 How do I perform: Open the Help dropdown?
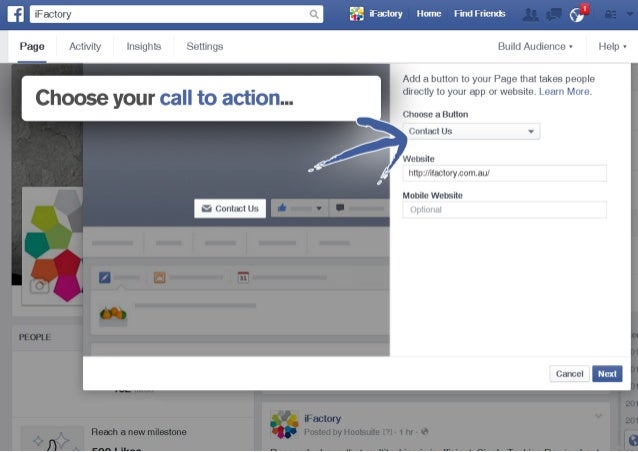pyautogui.click(x=612, y=46)
